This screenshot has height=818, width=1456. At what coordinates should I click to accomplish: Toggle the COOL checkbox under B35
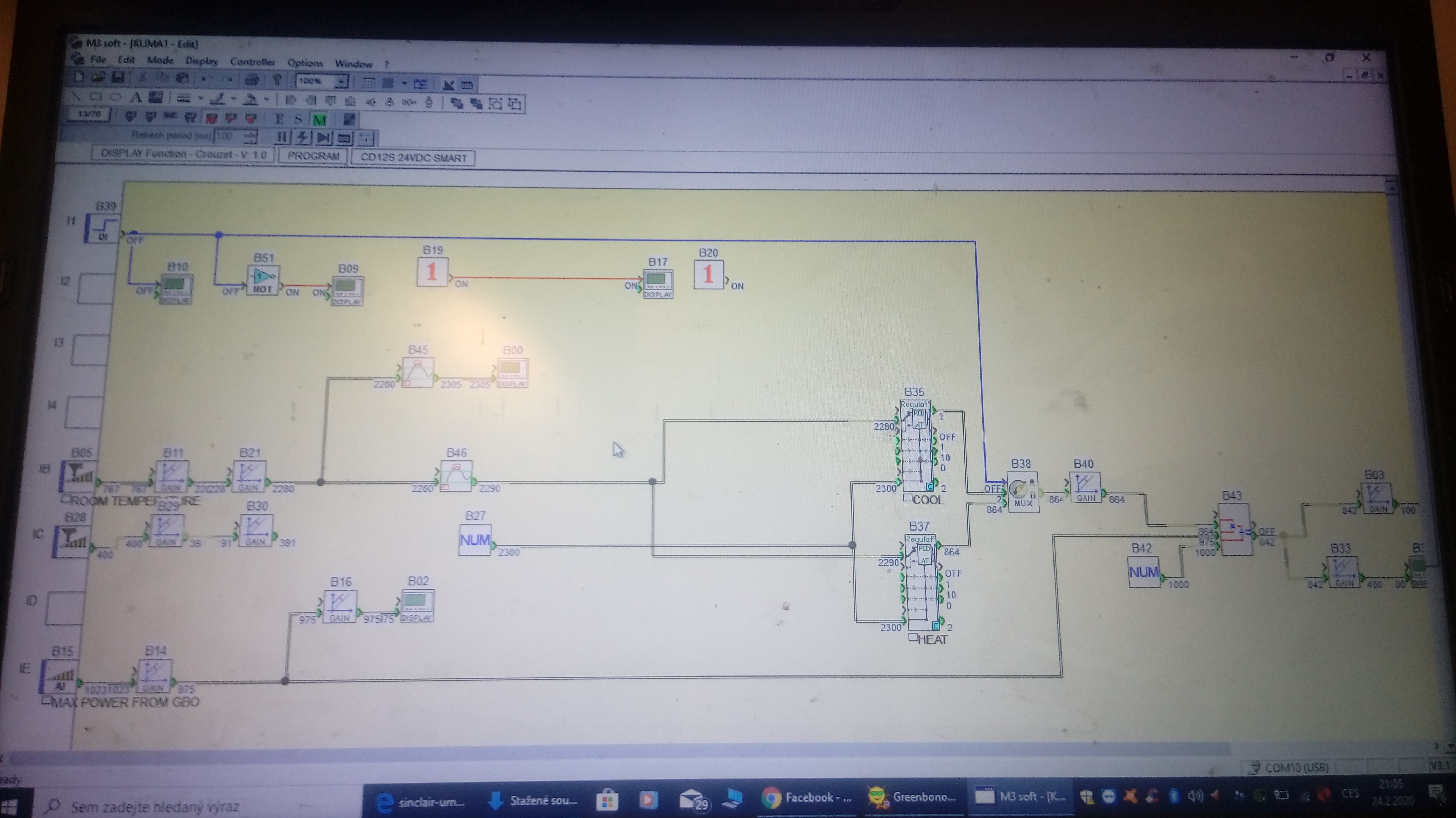(908, 498)
